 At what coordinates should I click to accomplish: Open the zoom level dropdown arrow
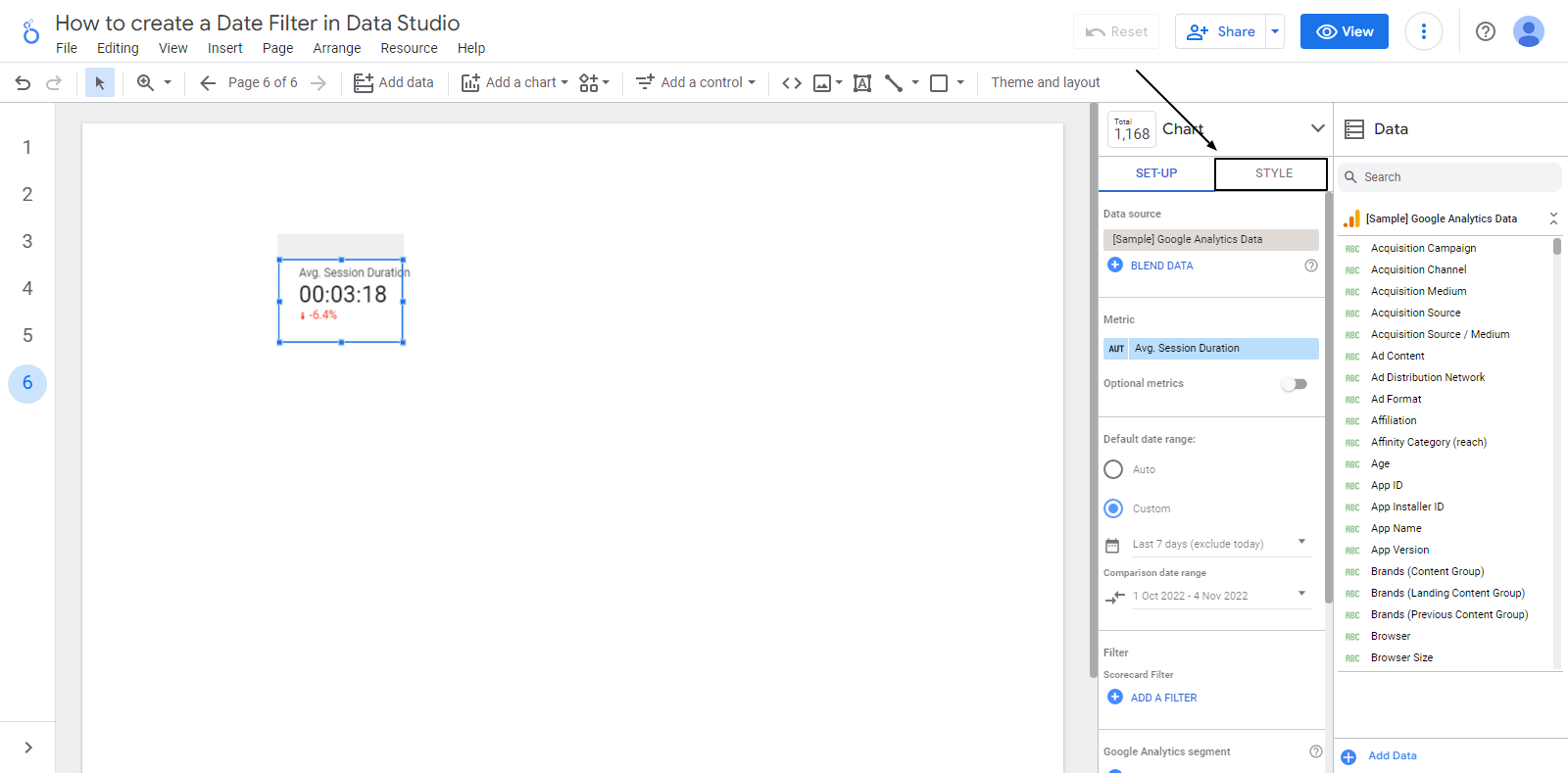click(x=168, y=83)
